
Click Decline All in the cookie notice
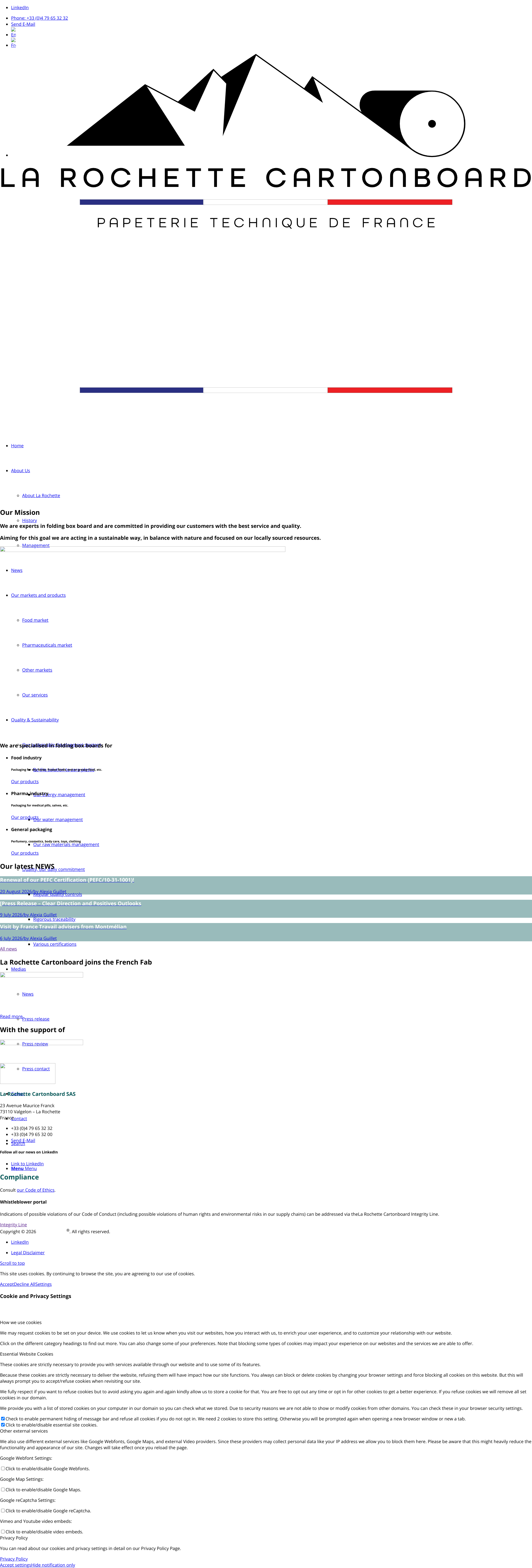tap(24, 1284)
